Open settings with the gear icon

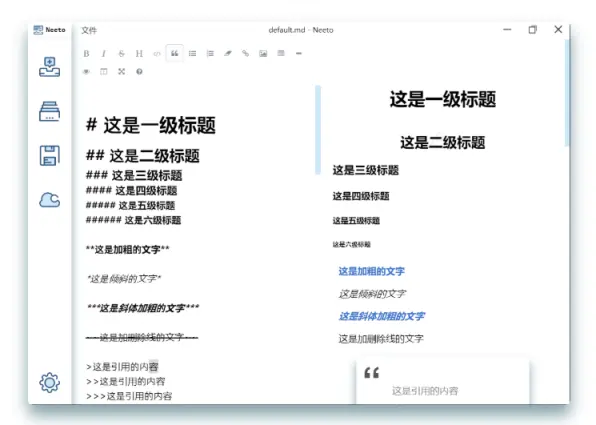(x=49, y=382)
